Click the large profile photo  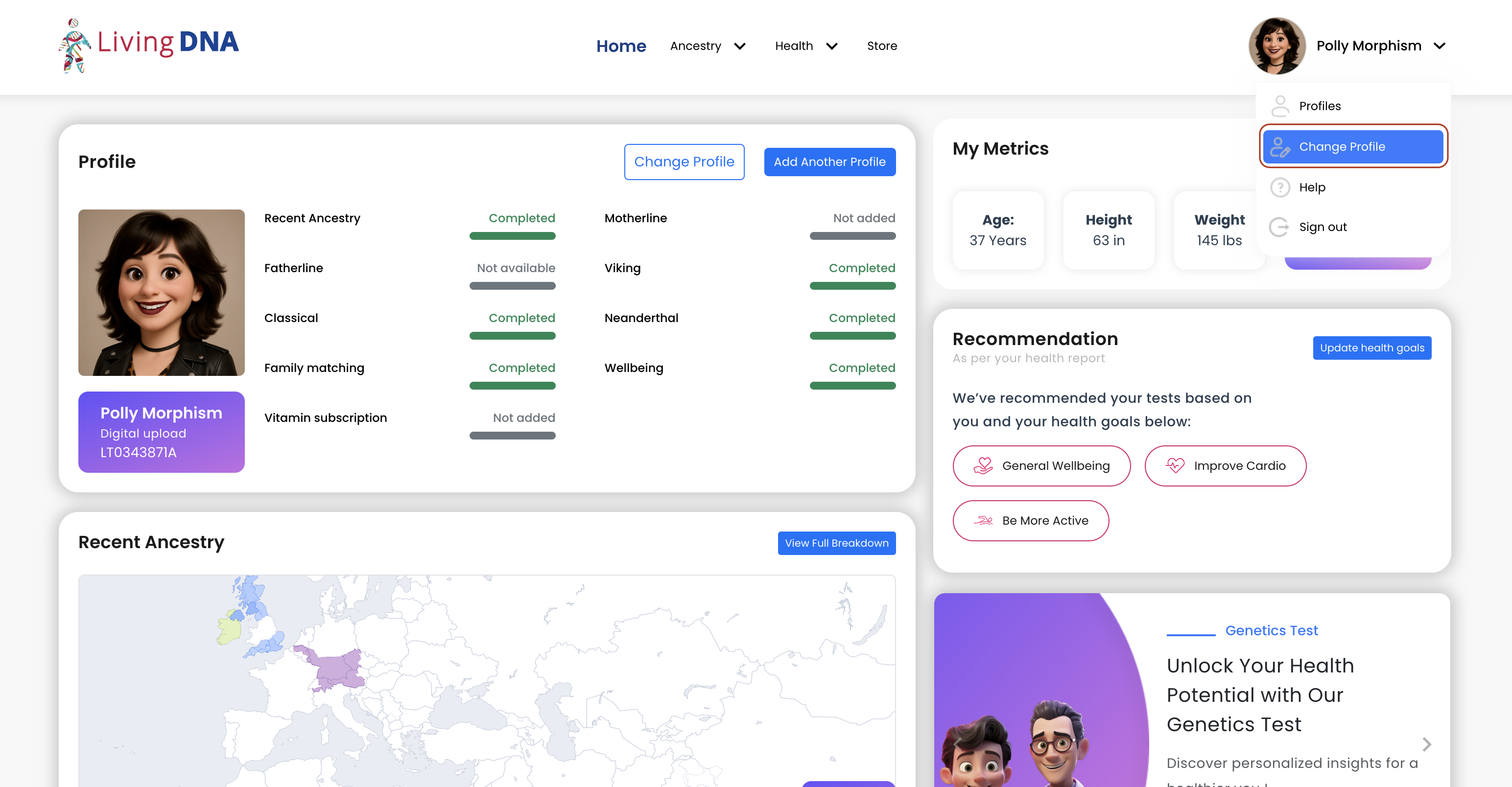tap(162, 293)
